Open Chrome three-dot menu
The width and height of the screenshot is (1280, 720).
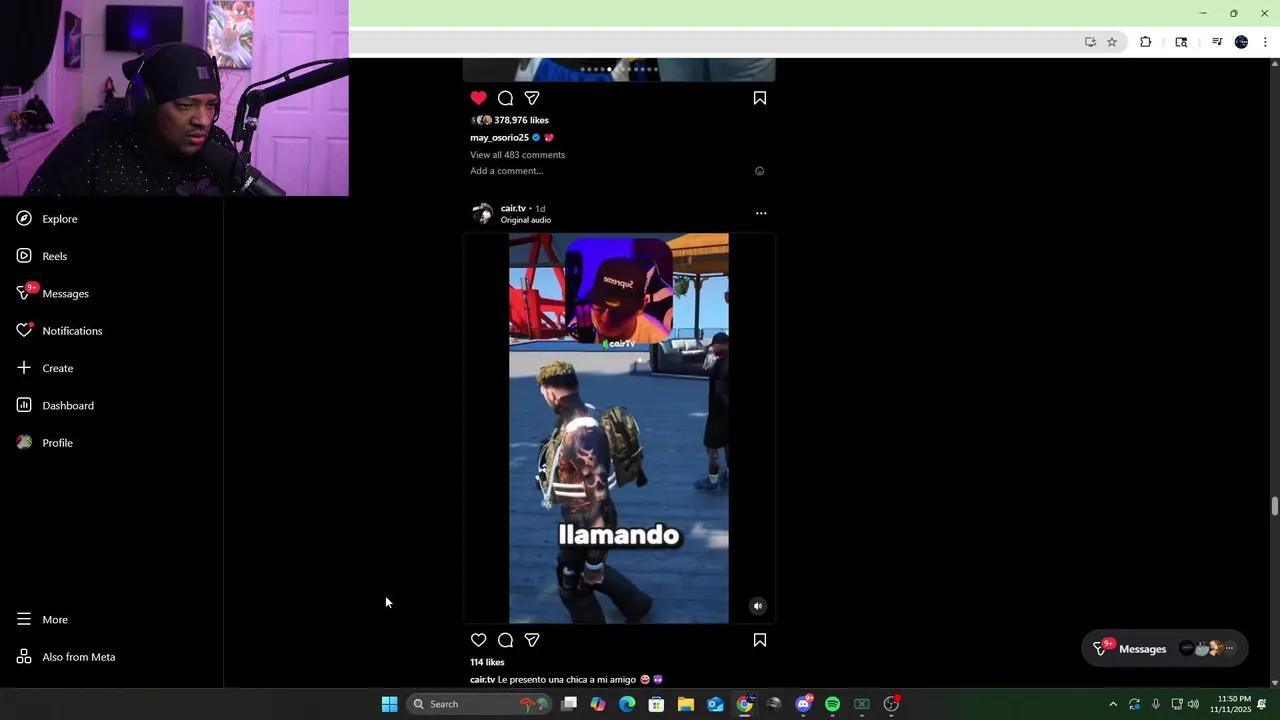1265,42
